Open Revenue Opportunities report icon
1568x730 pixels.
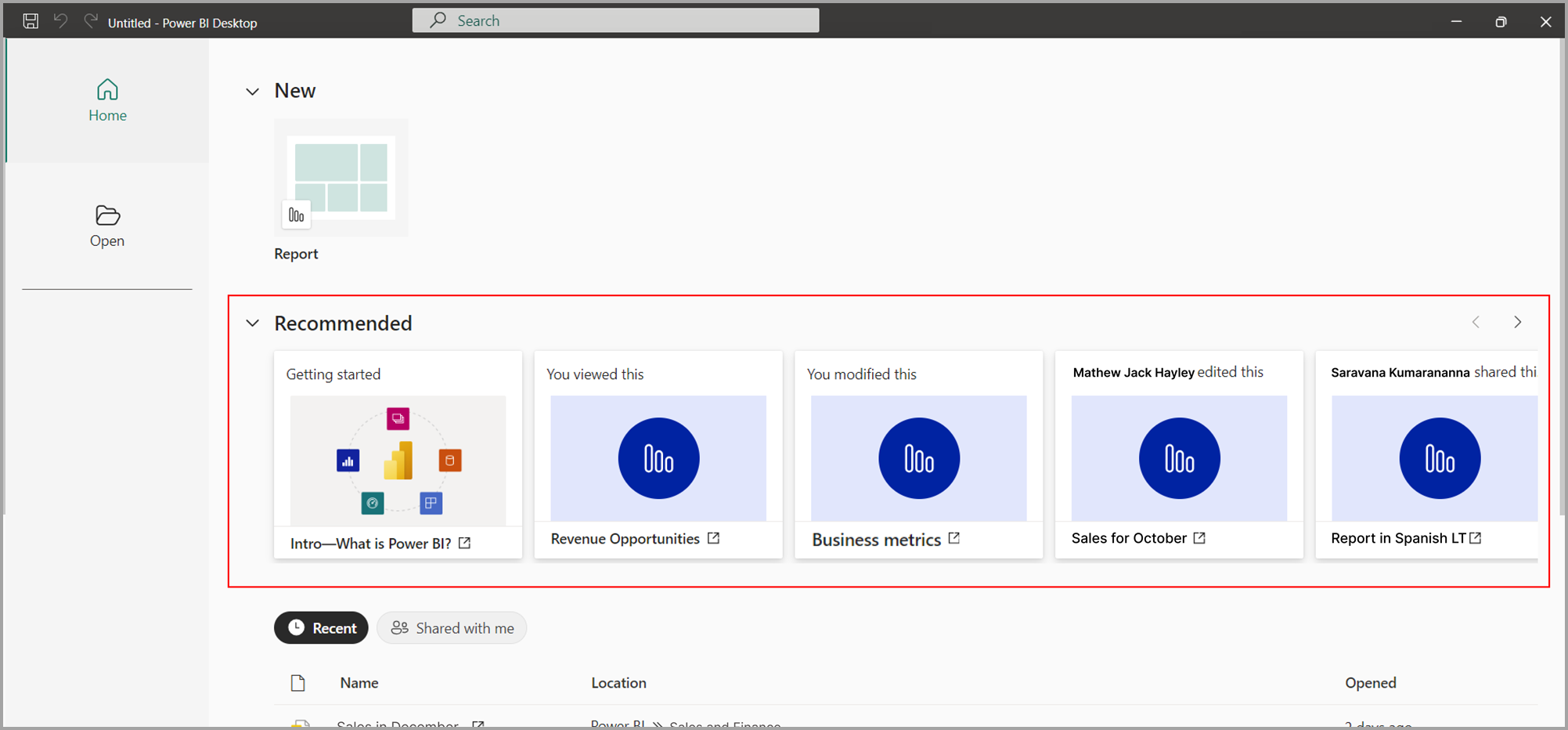coord(658,458)
